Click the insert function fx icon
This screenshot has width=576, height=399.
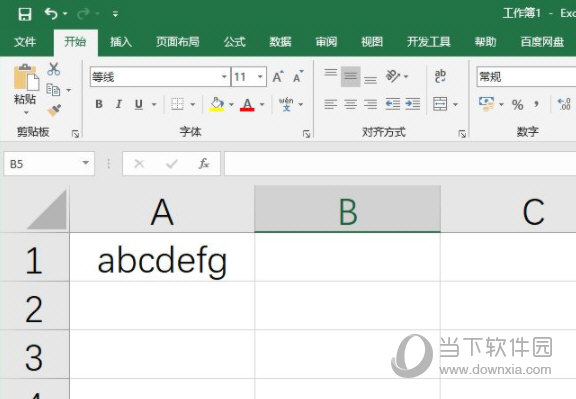204,163
